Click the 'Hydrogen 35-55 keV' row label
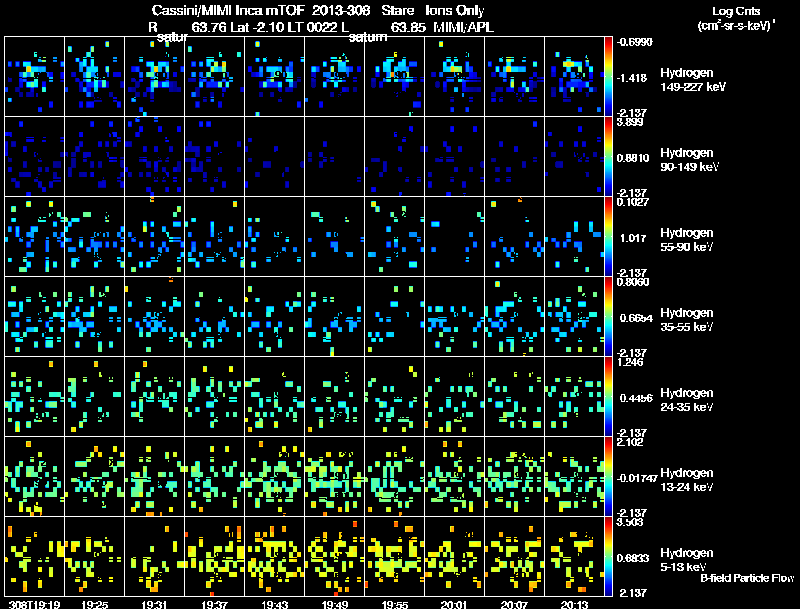Viewport: 800px width, 609px height. pyautogui.click(x=687, y=320)
